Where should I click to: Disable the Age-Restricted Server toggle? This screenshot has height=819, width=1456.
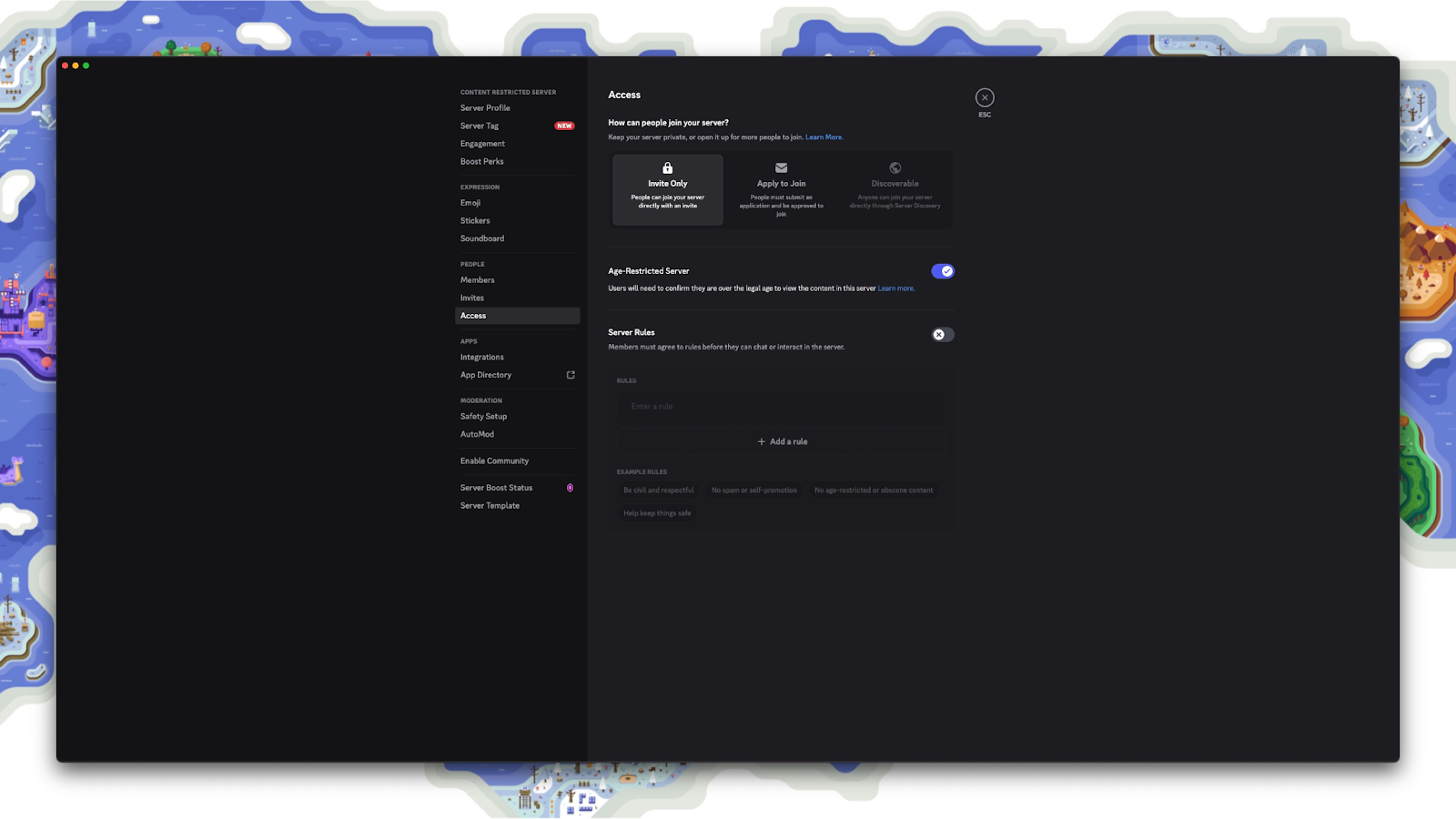tap(943, 270)
